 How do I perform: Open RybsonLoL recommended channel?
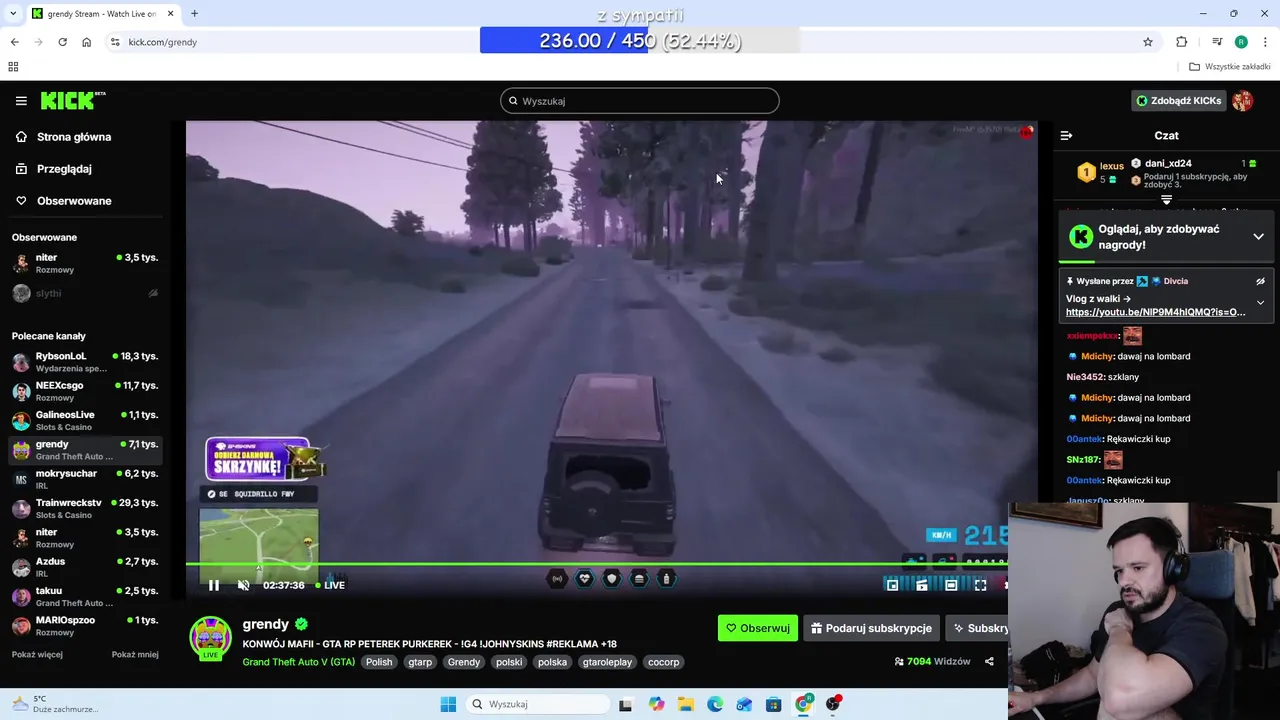point(85,362)
